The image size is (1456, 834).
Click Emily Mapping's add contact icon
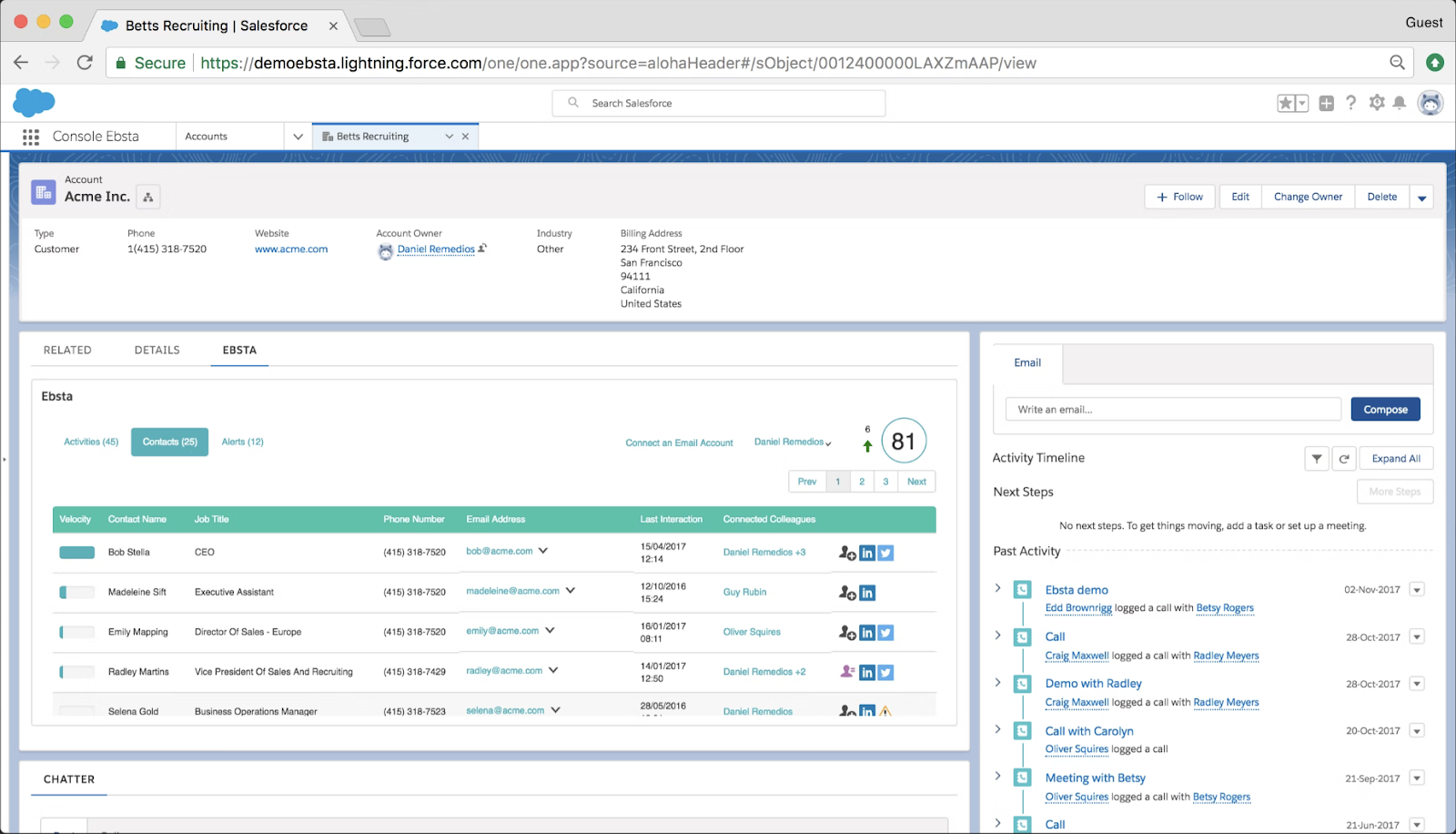pyautogui.click(x=847, y=633)
